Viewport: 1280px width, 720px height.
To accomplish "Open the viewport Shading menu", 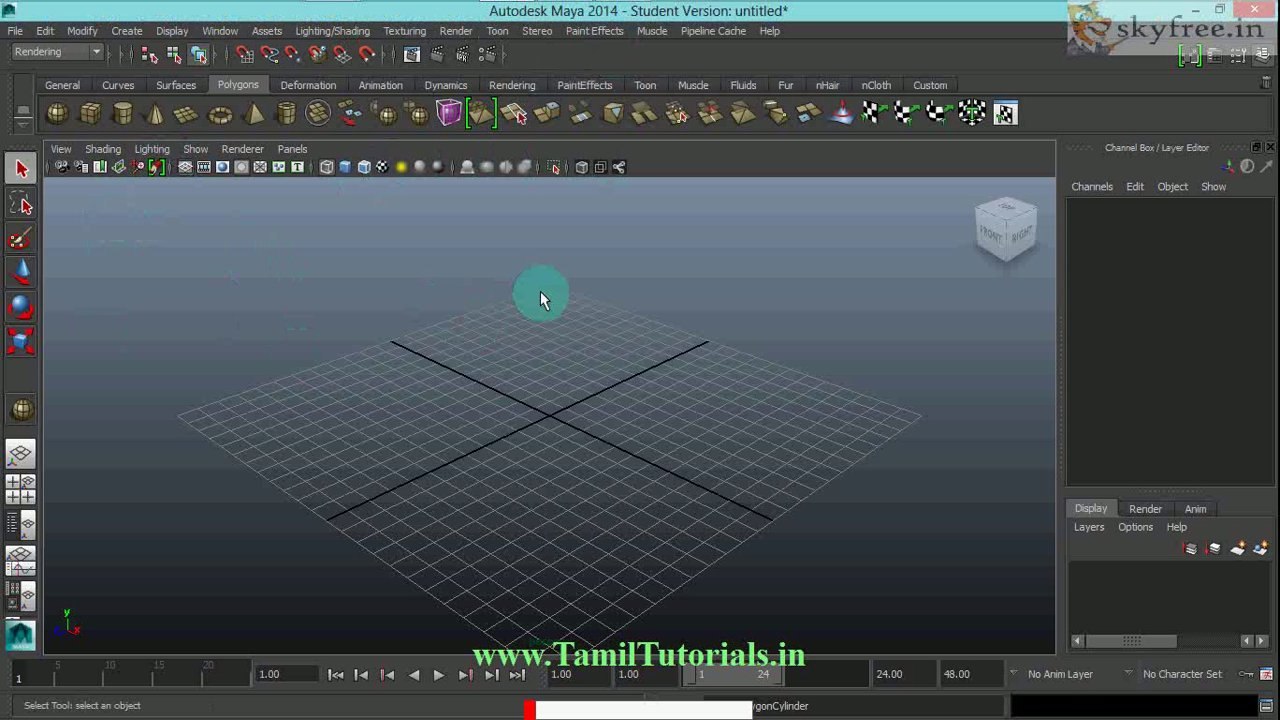I will (103, 149).
